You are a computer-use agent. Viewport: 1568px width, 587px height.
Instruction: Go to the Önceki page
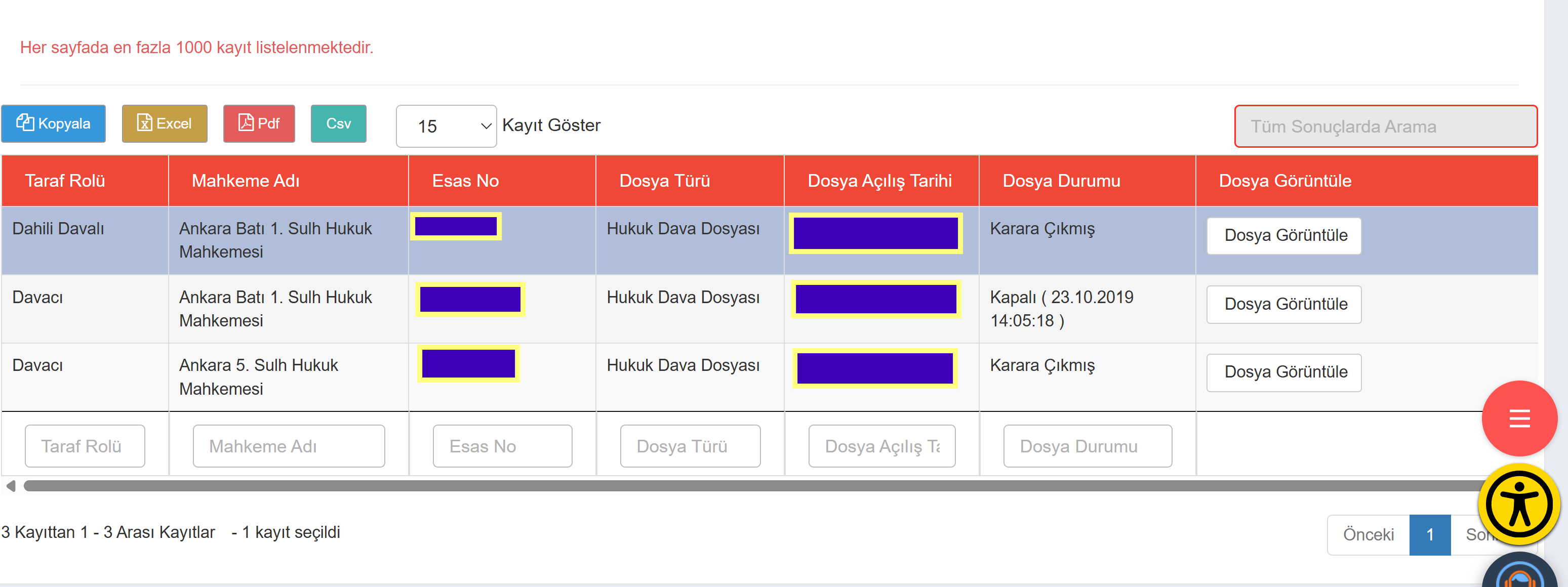point(1368,535)
